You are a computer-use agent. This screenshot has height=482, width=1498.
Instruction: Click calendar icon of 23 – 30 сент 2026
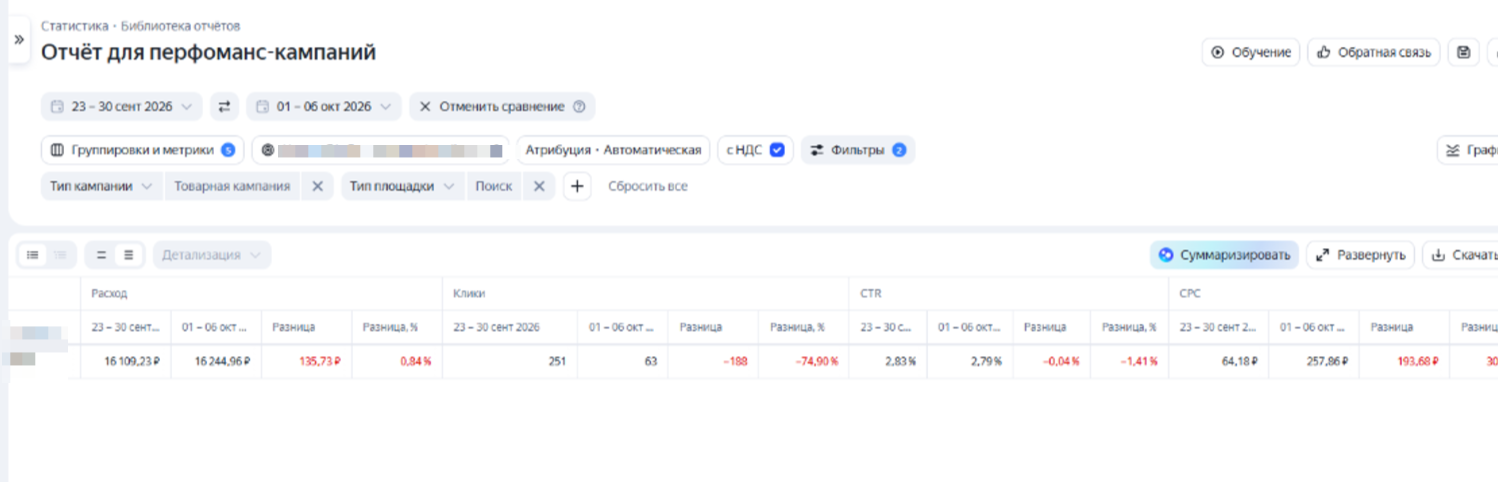click(x=58, y=106)
